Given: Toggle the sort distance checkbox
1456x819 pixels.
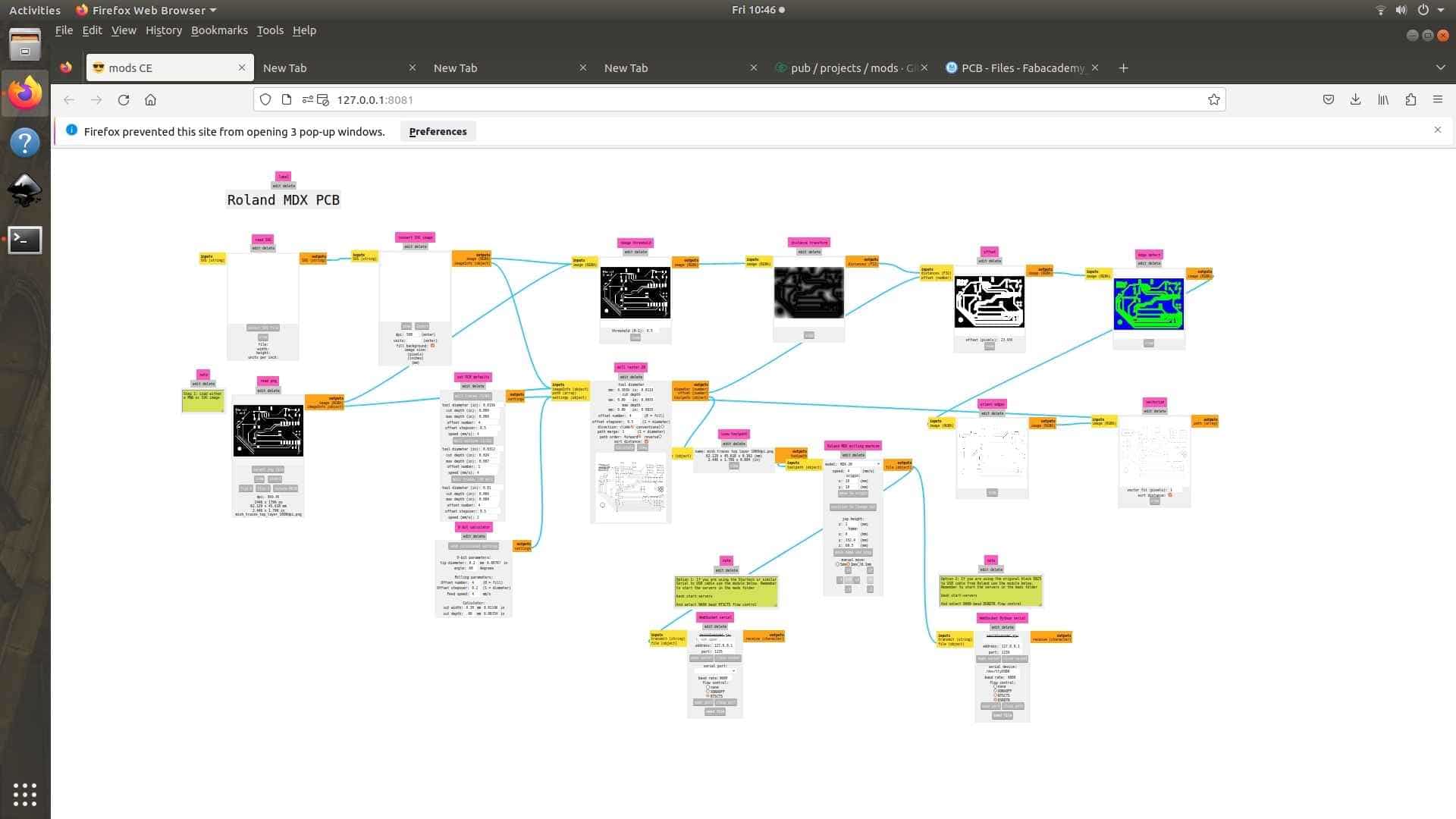Looking at the screenshot, I should coord(646,441).
